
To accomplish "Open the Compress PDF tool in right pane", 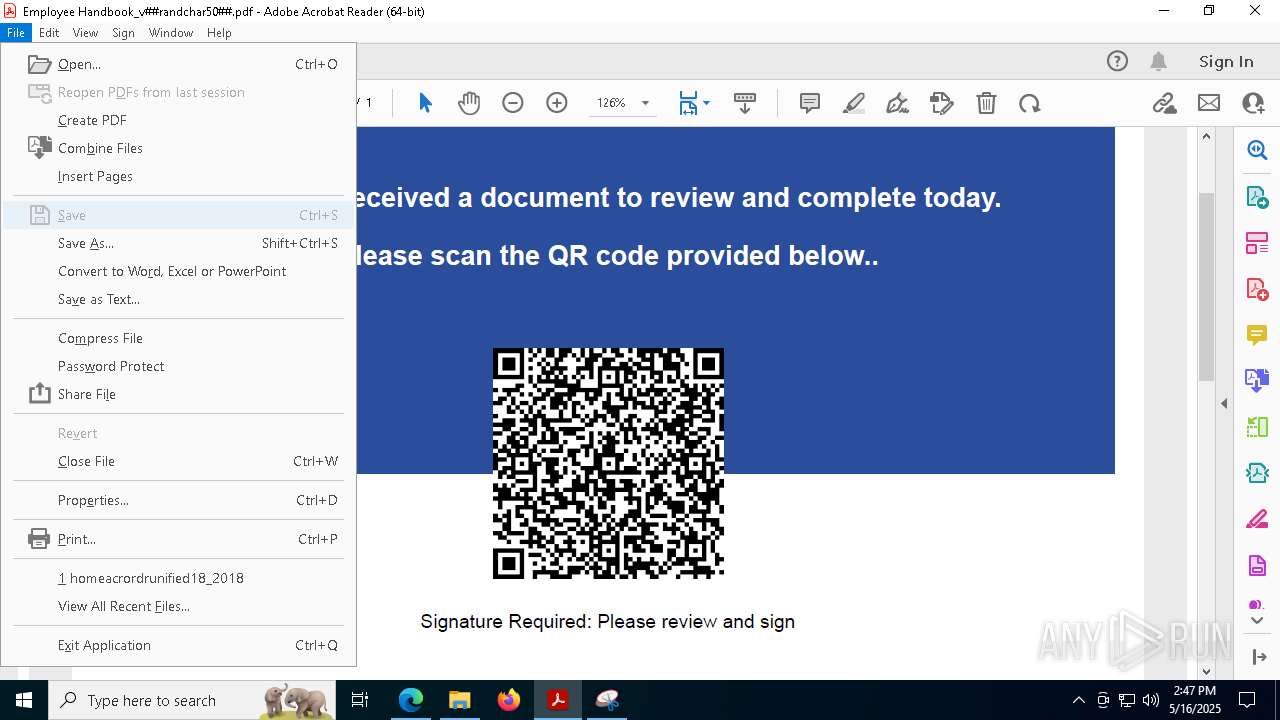I will pos(1257,472).
